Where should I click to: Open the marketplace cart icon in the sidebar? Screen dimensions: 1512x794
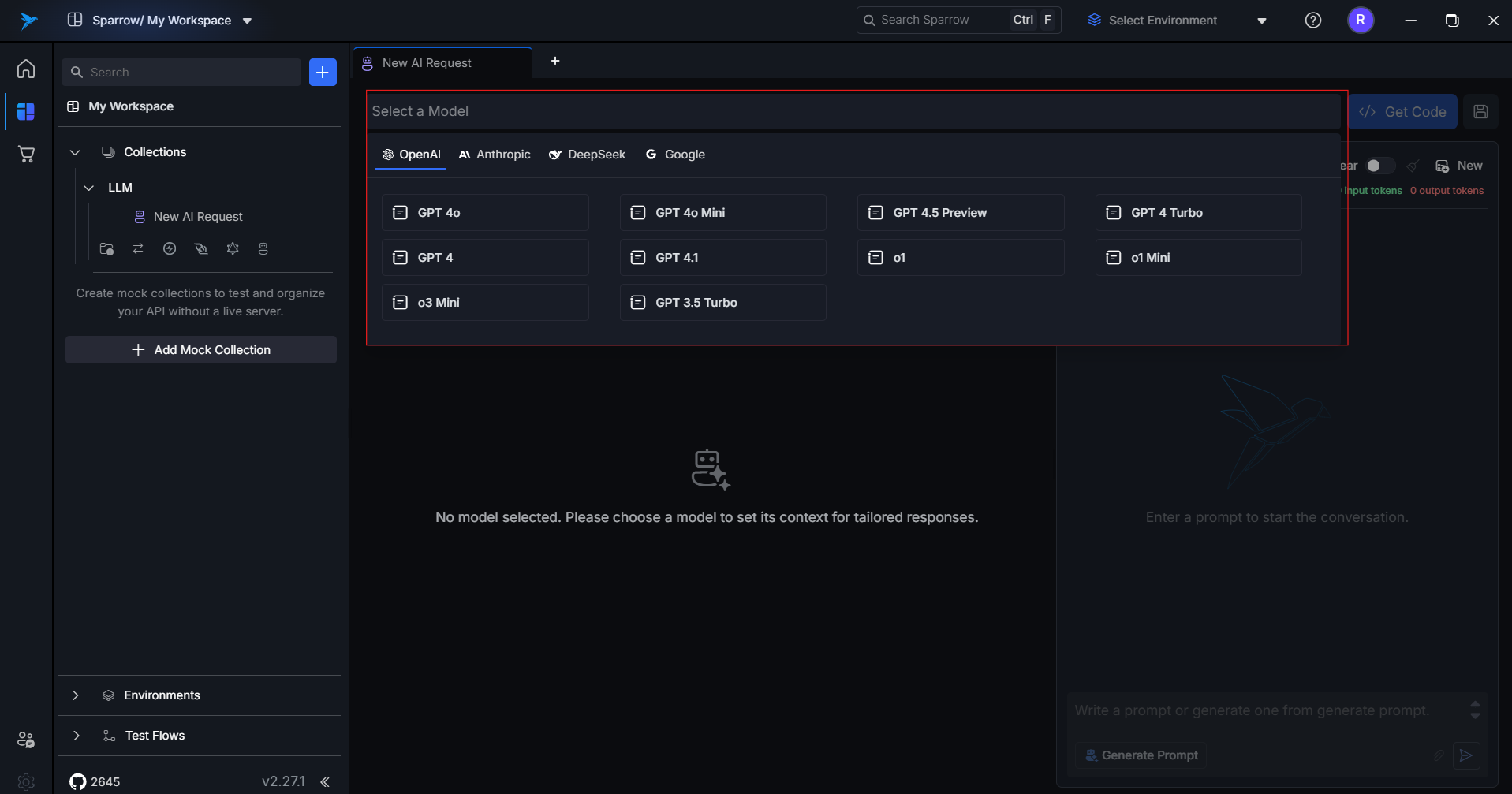(x=26, y=154)
